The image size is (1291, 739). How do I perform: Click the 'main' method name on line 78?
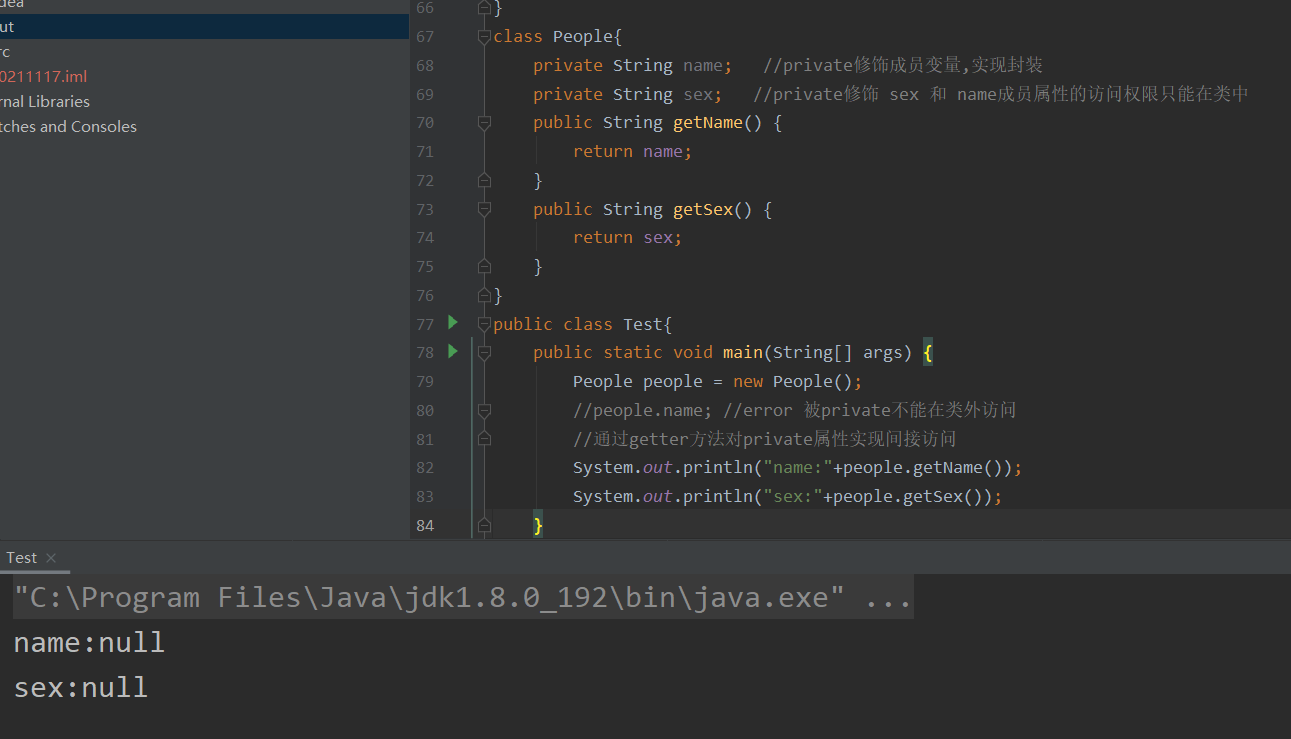click(x=742, y=352)
